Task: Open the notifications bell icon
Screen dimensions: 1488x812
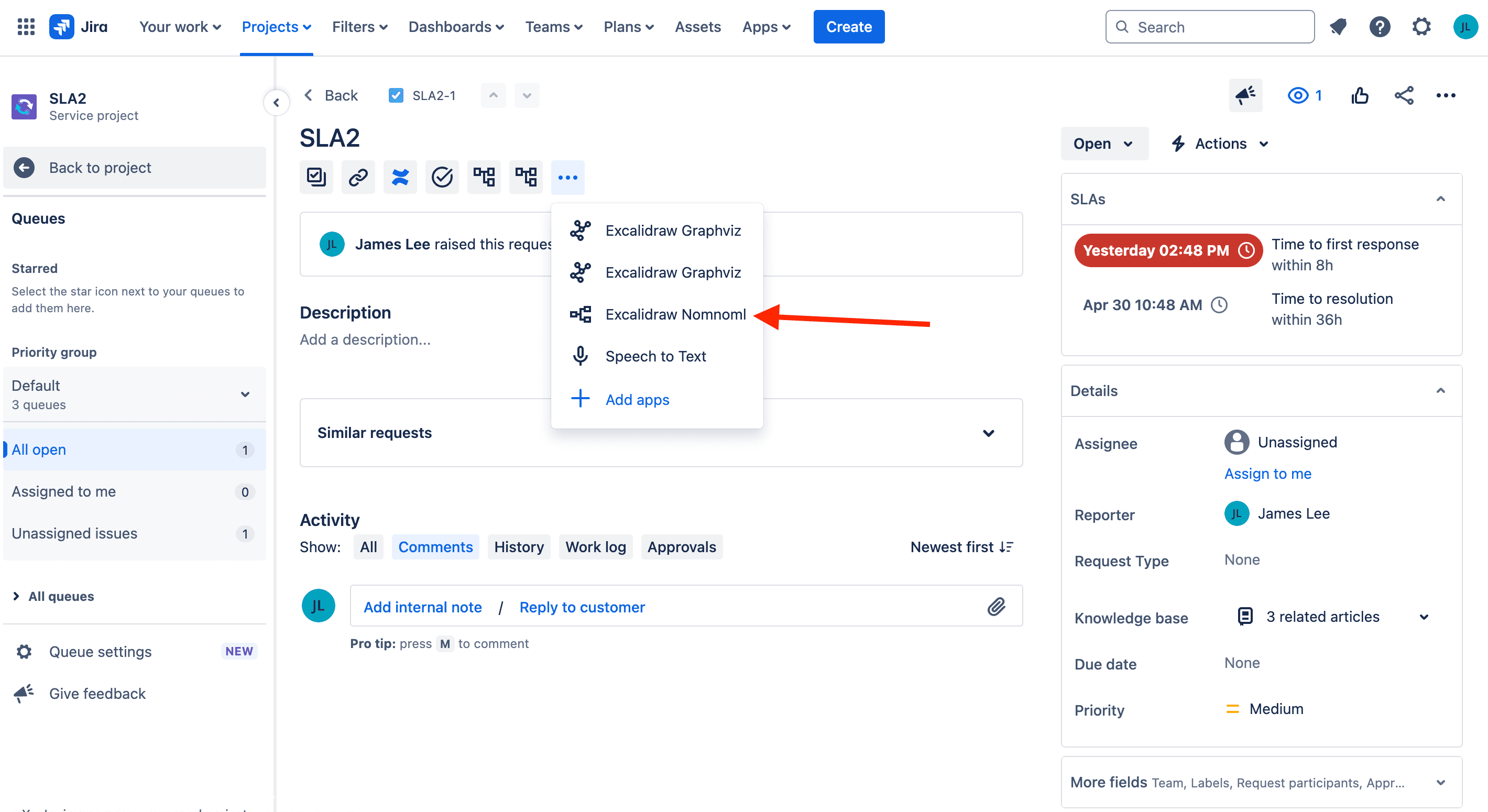Action: point(1338,27)
